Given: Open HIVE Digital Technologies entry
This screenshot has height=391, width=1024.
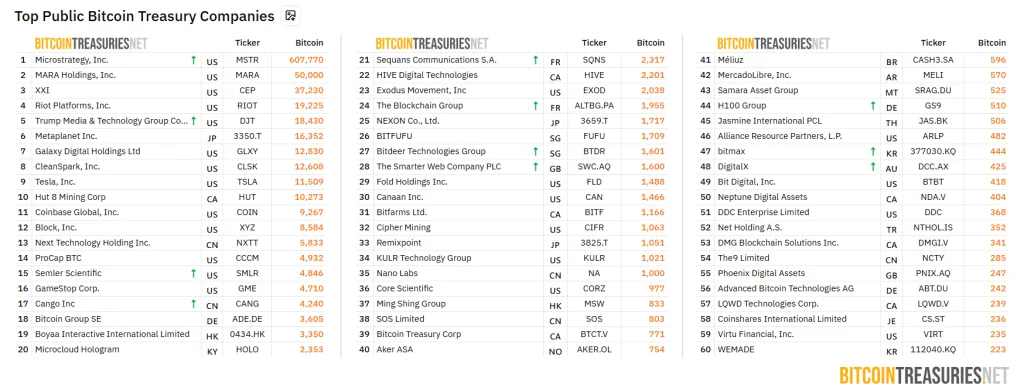Looking at the screenshot, I should [x=427, y=75].
